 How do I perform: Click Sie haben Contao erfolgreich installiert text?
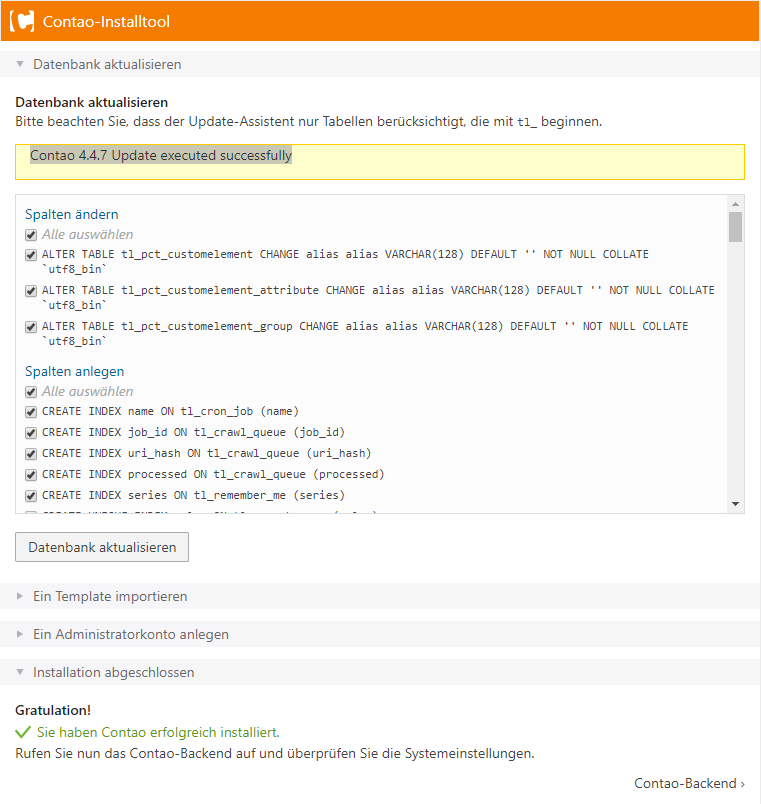tap(158, 732)
